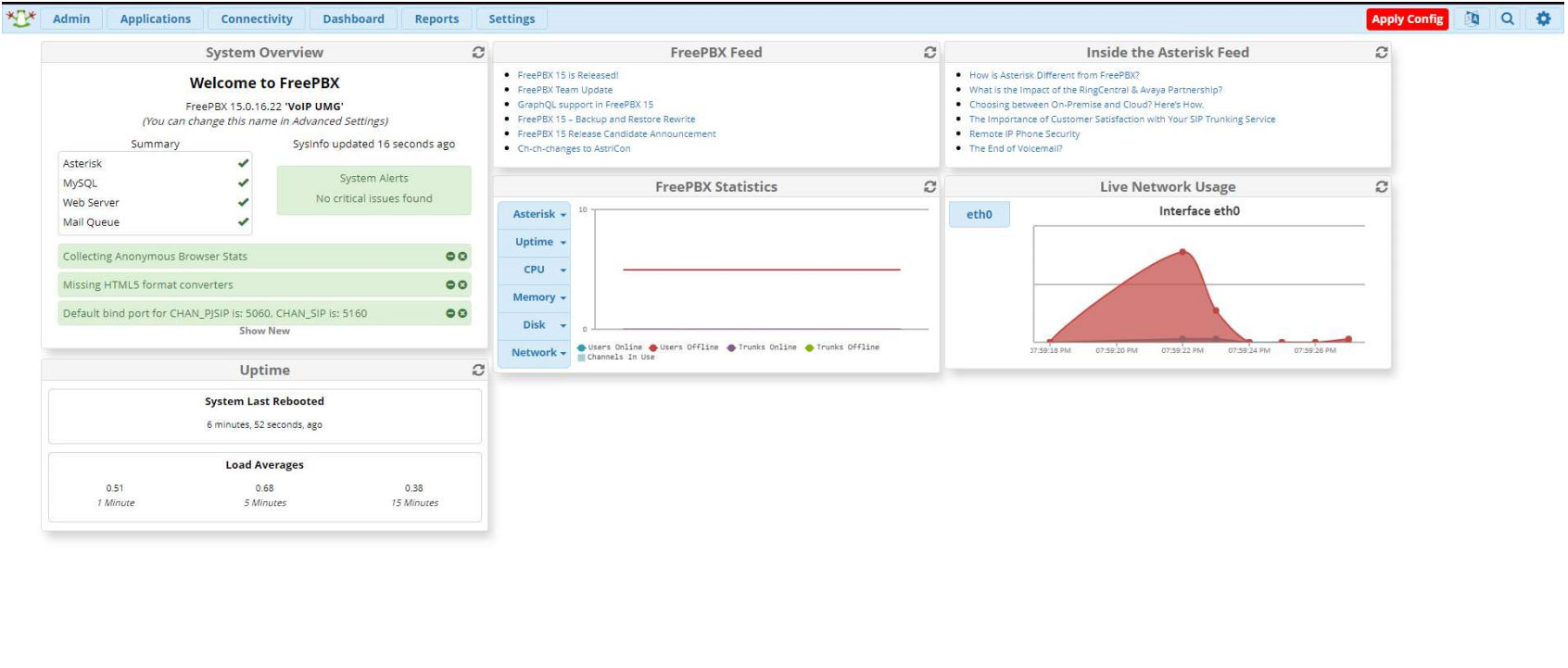This screenshot has width=1568, height=668.
Task: Open 'FreePBX 15 – Backup and Restore Rewrite' link
Action: click(606, 120)
